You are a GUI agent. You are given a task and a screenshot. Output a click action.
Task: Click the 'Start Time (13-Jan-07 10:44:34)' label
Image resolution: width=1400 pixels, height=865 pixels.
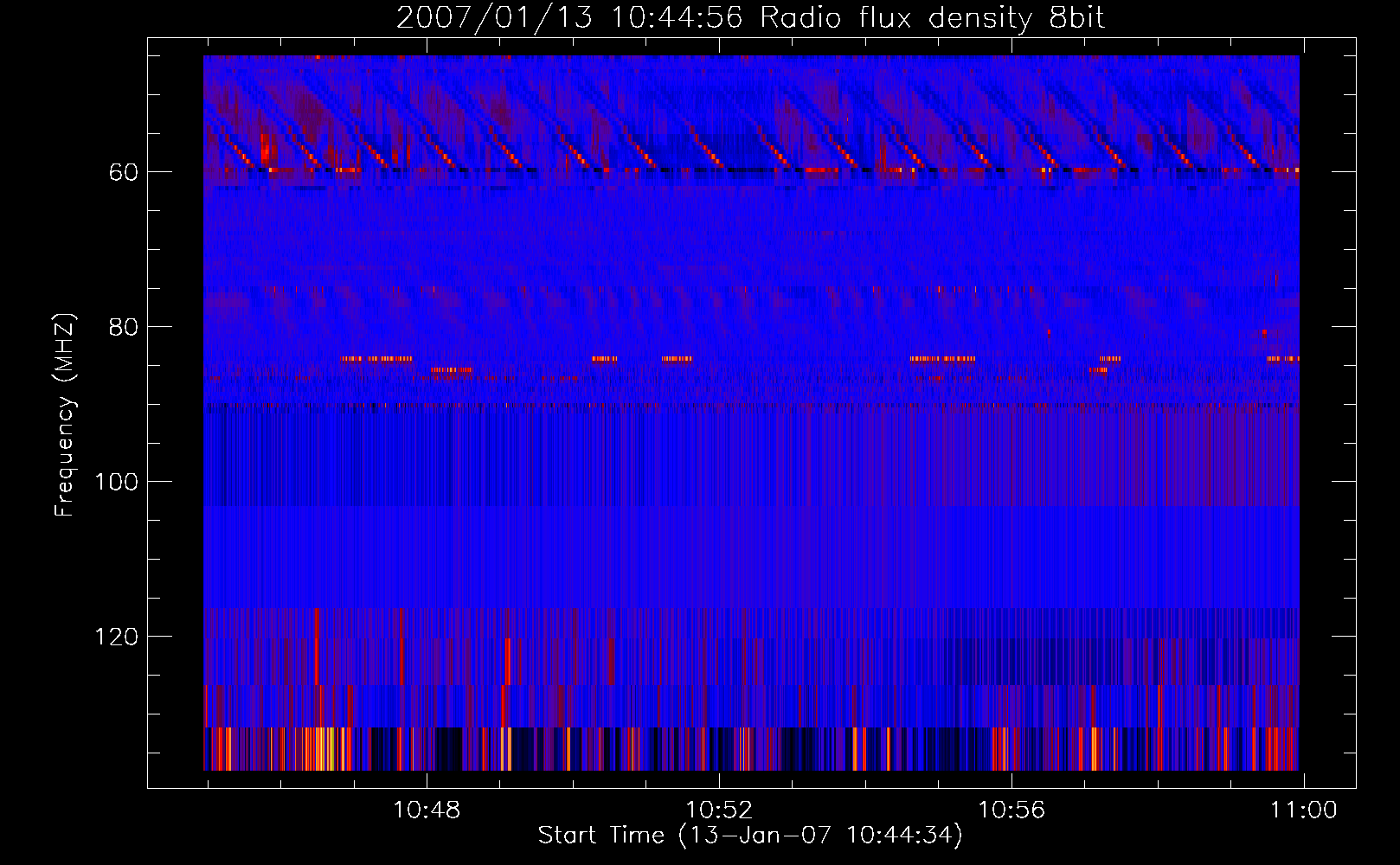coord(750,836)
